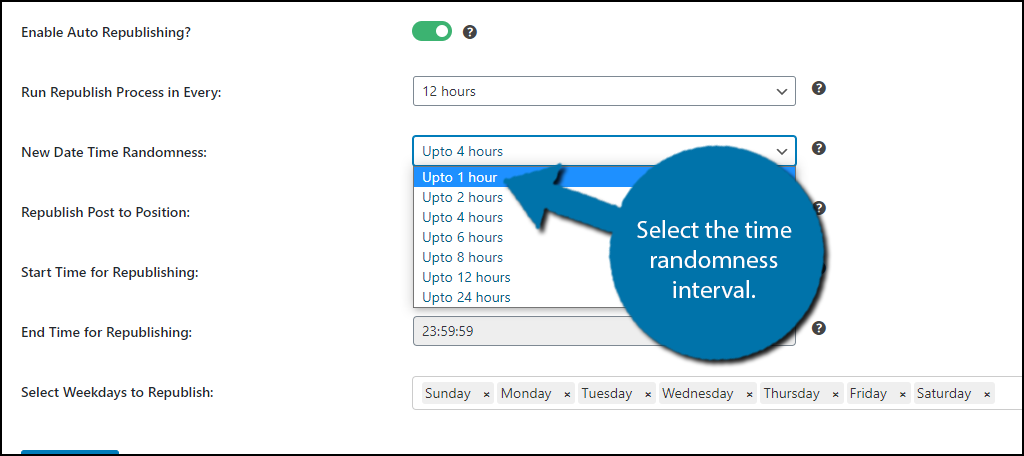The image size is (1024, 456).
Task: Remove Monday from weekdays list
Action: click(567, 394)
